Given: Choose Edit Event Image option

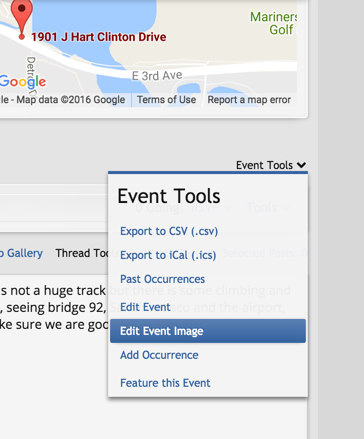Looking at the screenshot, I should 208,331.
